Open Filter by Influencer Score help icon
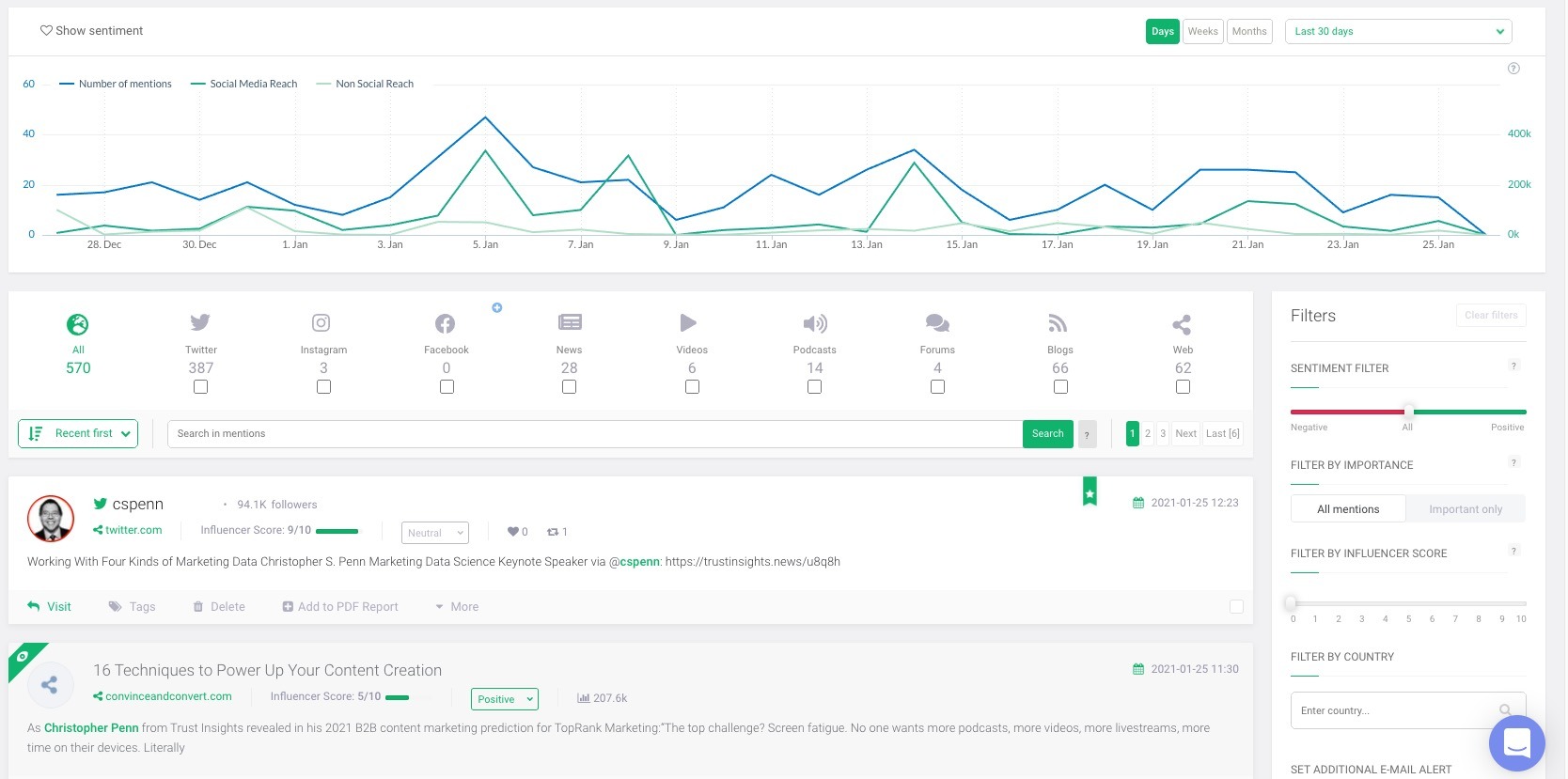The image size is (1568, 779). click(x=1513, y=551)
